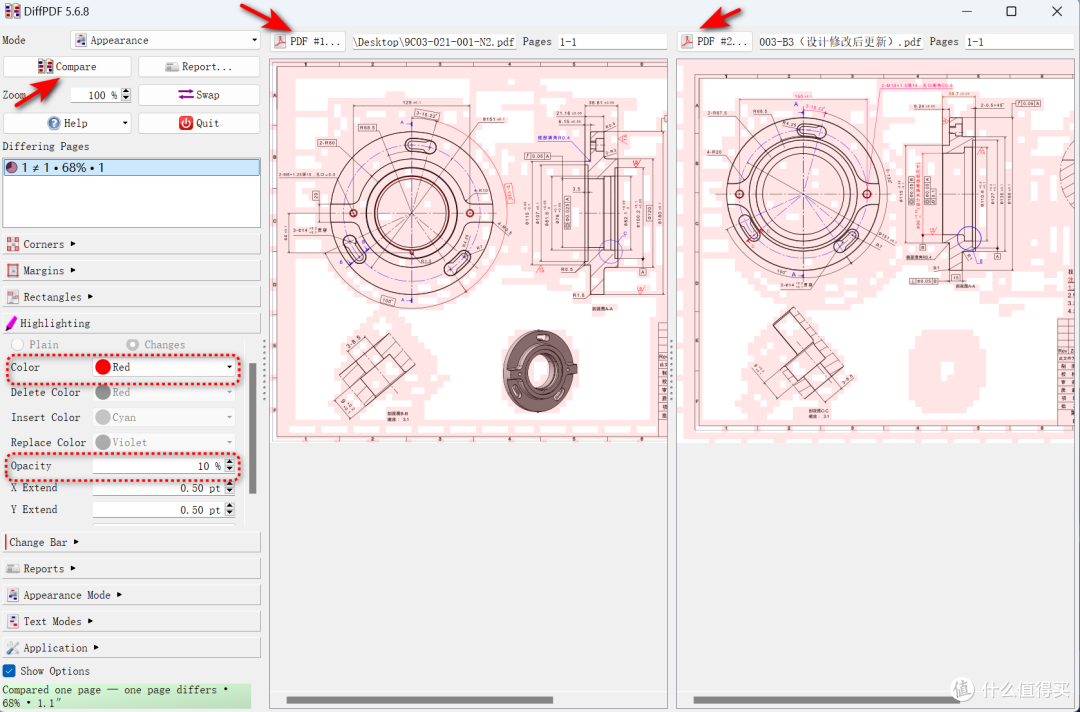Click the Report printer icon
This screenshot has height=712, width=1080.
[x=172, y=67]
